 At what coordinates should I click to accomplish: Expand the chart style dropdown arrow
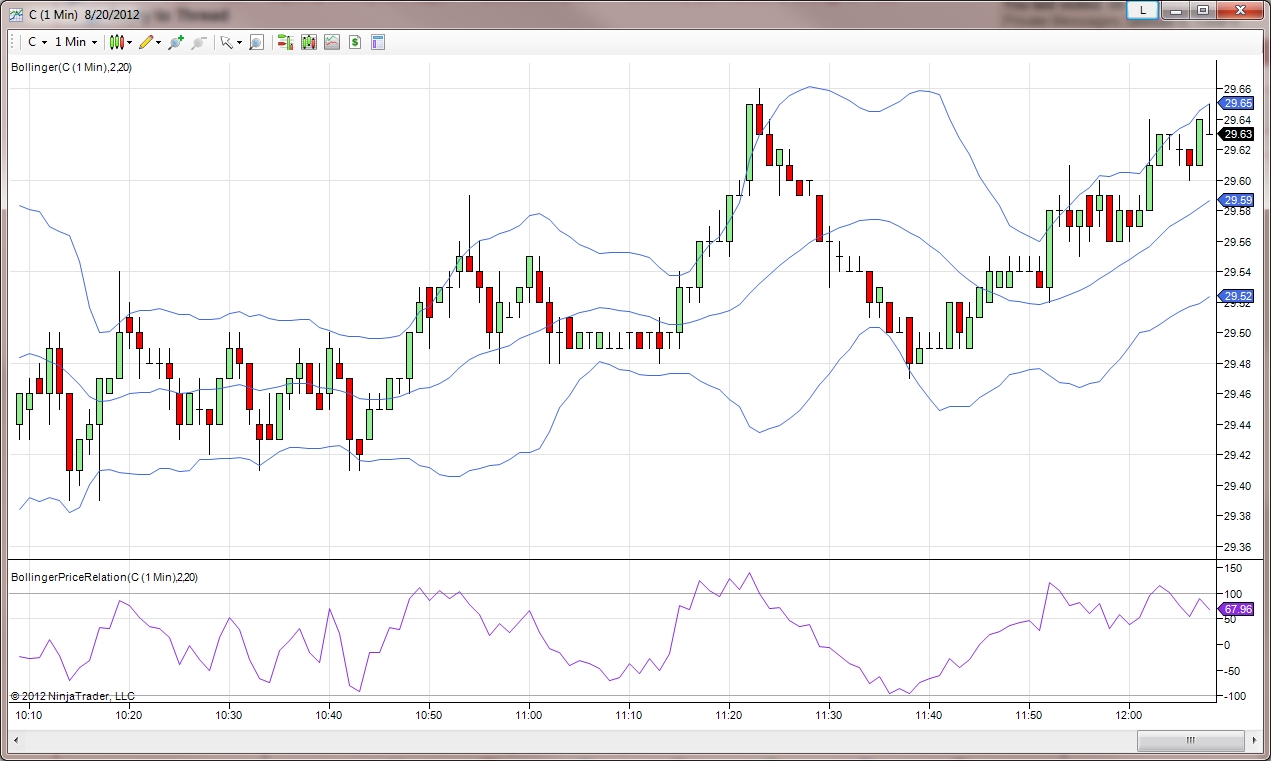coord(130,42)
